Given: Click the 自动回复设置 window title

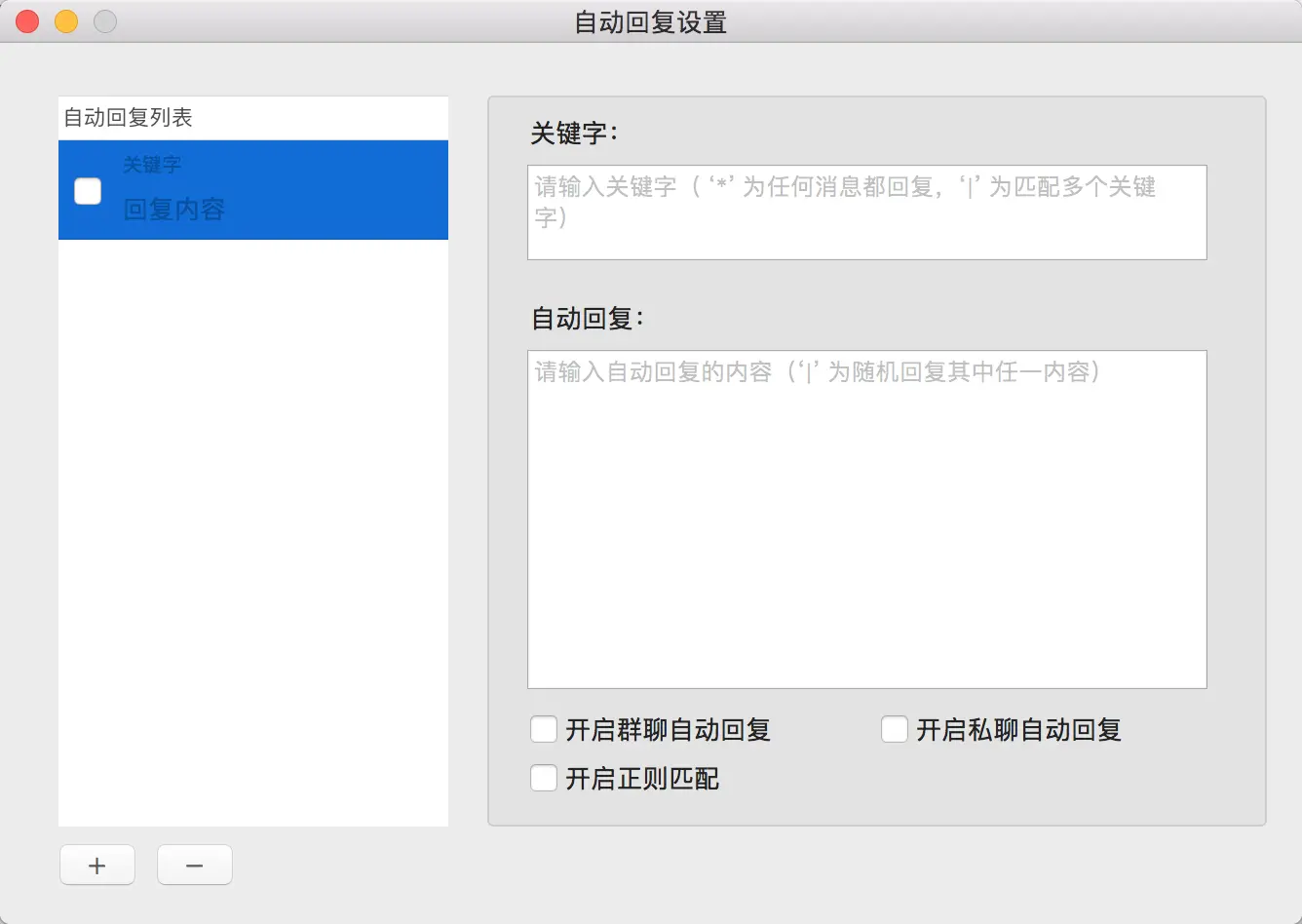Looking at the screenshot, I should [x=651, y=22].
